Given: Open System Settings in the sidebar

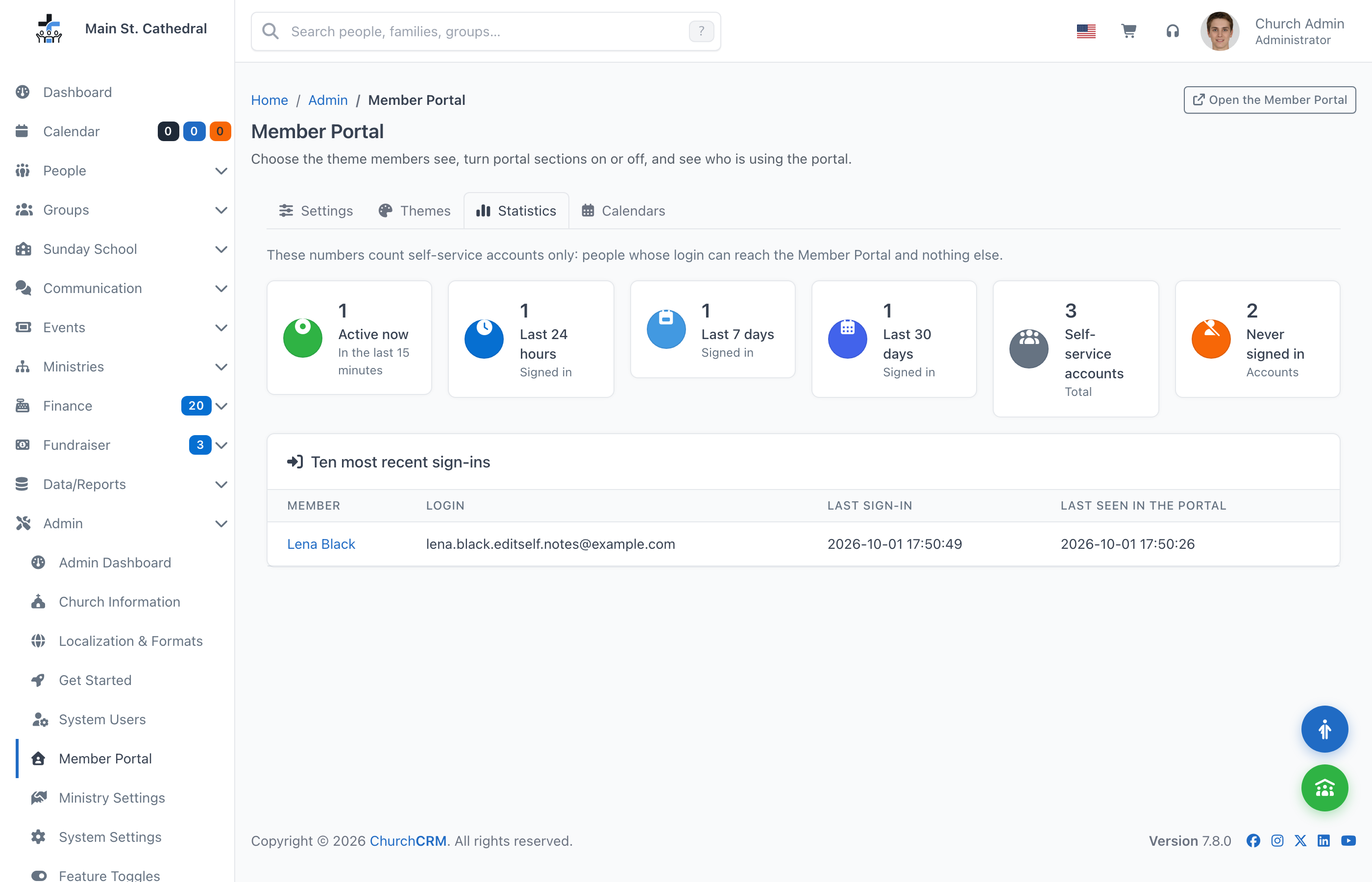Looking at the screenshot, I should pyautogui.click(x=118, y=837).
